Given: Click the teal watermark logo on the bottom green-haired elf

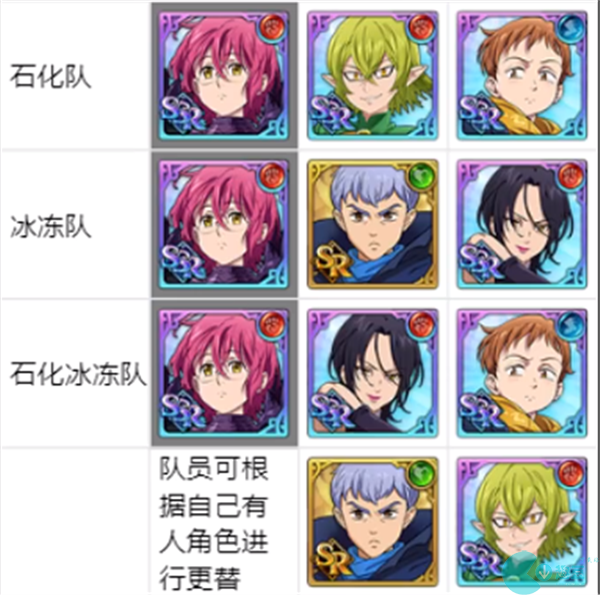Looking at the screenshot, I should [522, 572].
